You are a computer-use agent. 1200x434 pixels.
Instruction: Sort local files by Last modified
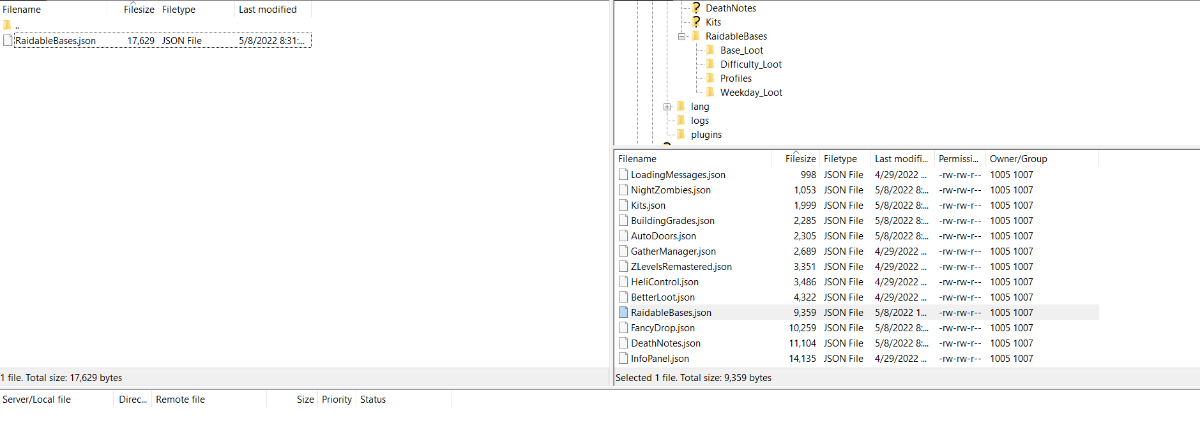265,9
